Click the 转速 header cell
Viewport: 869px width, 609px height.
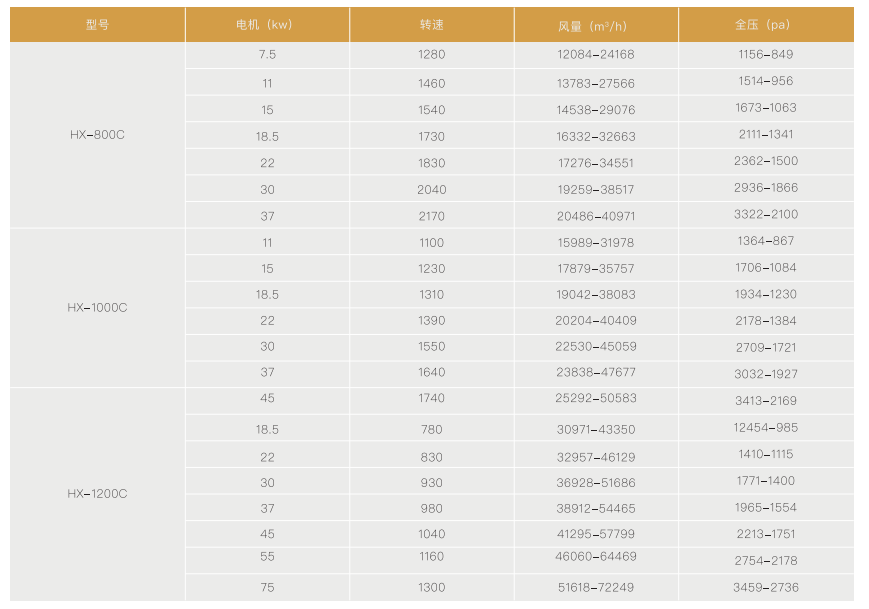pyautogui.click(x=432, y=25)
